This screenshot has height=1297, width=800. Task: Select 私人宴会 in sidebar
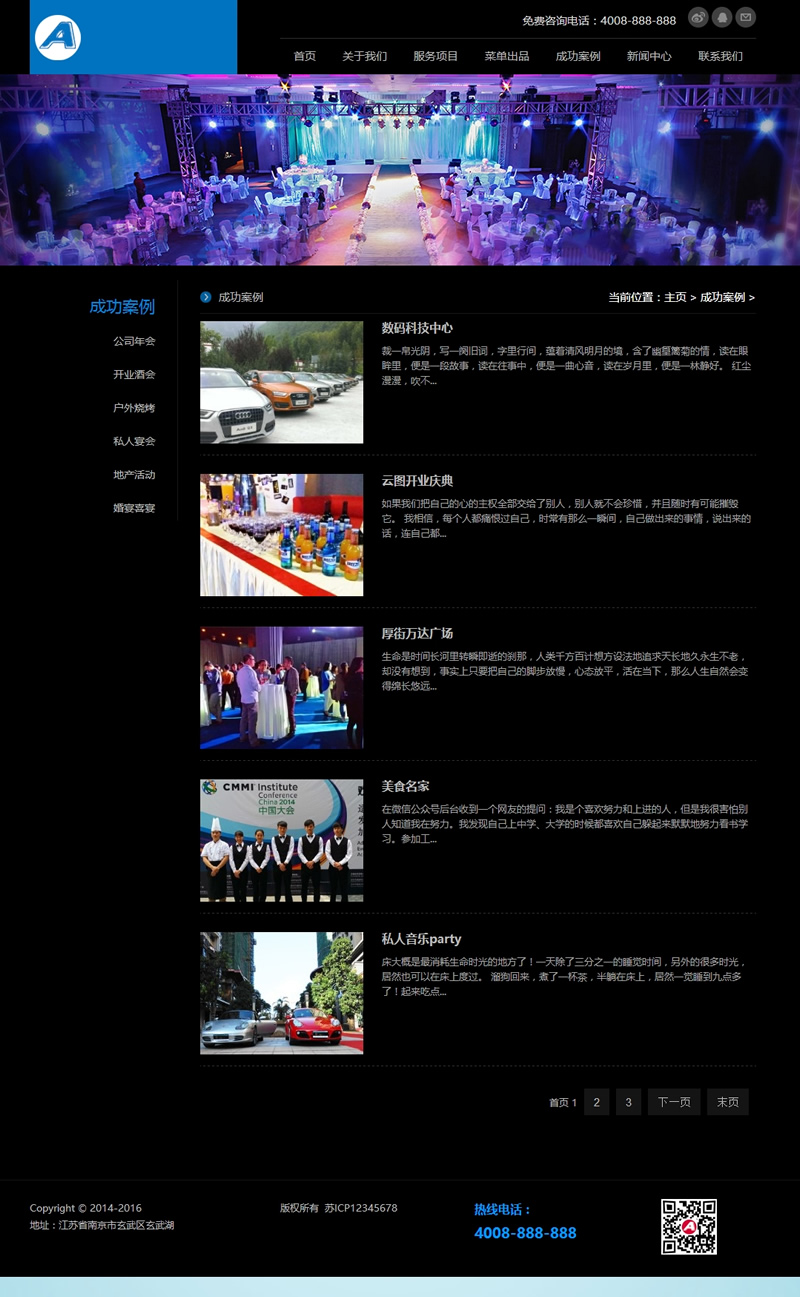pyautogui.click(x=134, y=441)
